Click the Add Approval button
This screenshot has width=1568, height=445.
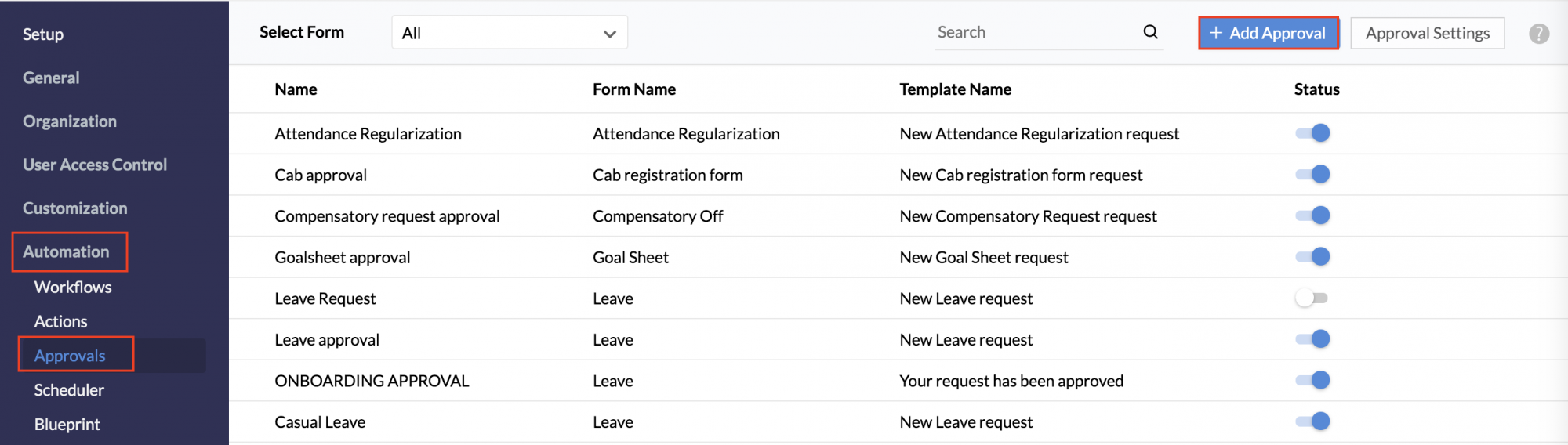tap(1269, 33)
